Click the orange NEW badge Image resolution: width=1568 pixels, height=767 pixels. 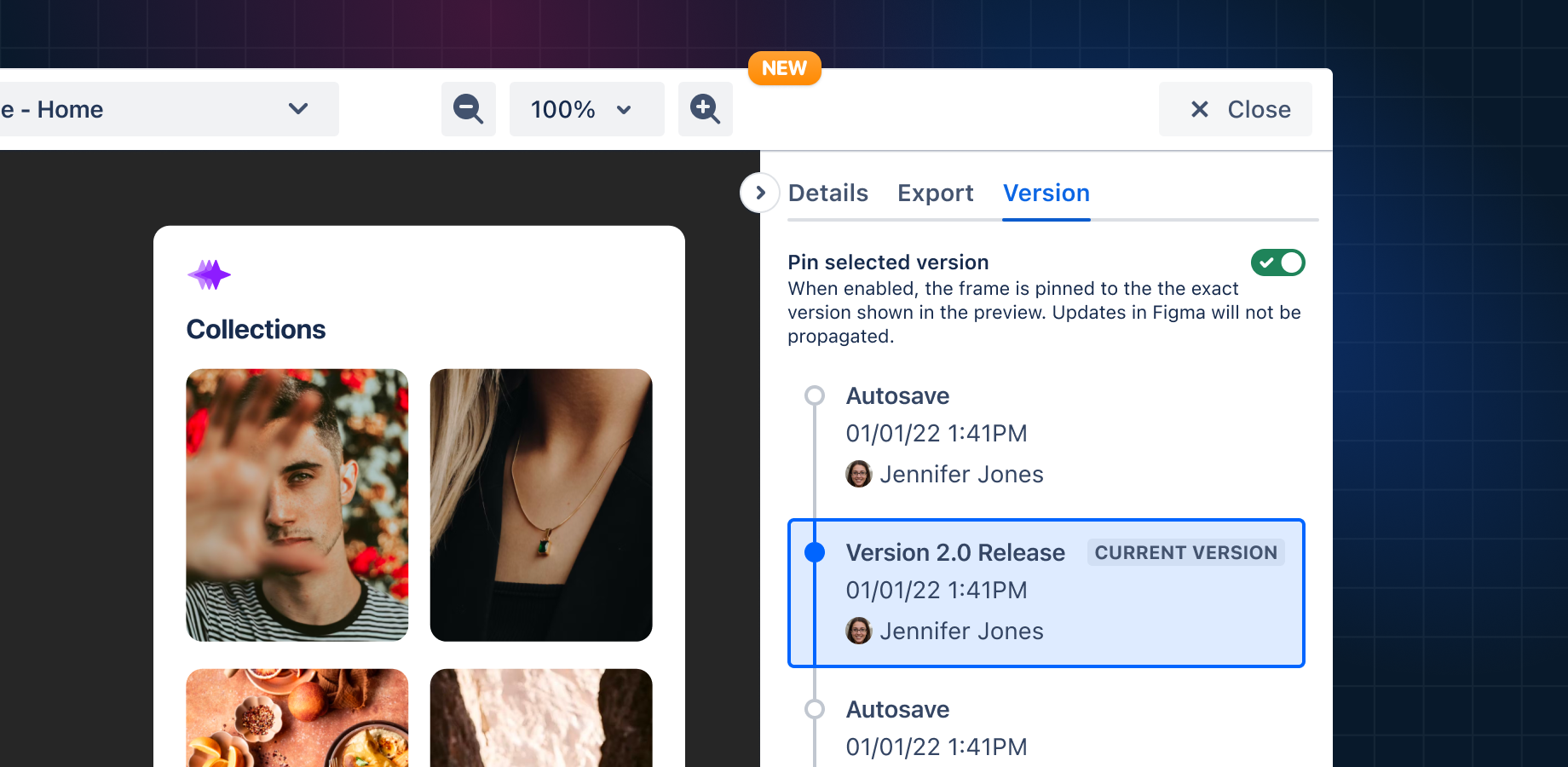pos(784,68)
